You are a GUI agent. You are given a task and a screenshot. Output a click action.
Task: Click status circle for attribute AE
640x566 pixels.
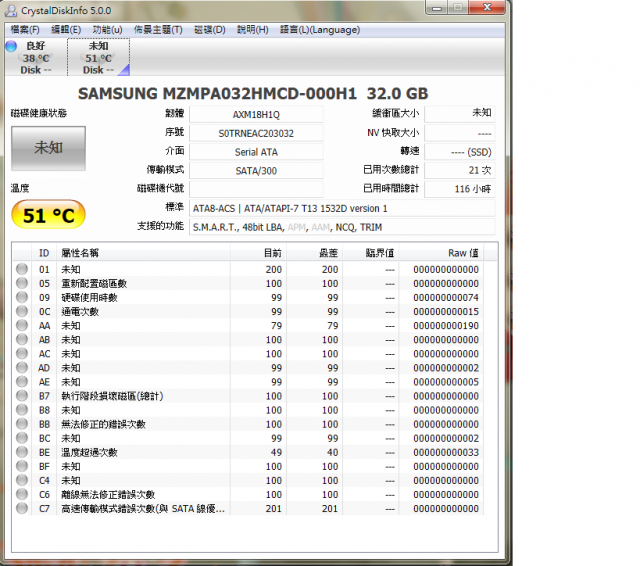pos(22,382)
